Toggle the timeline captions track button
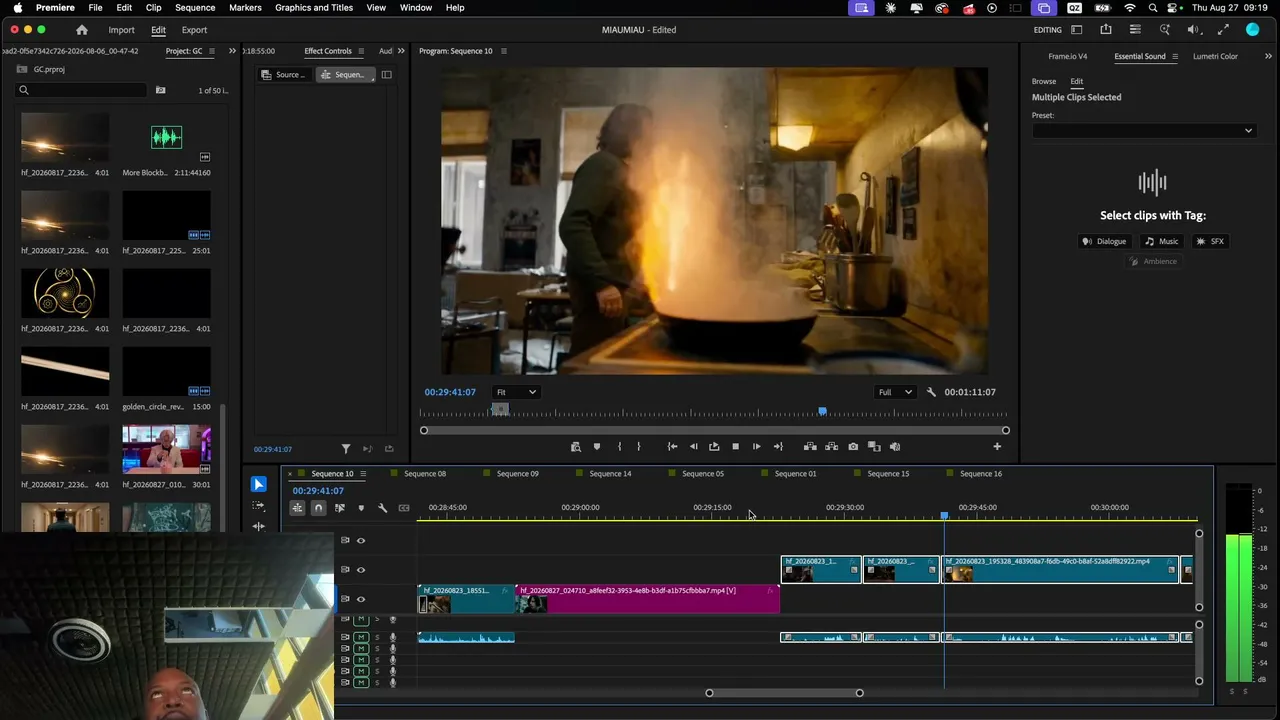1280x720 pixels. 404,508
